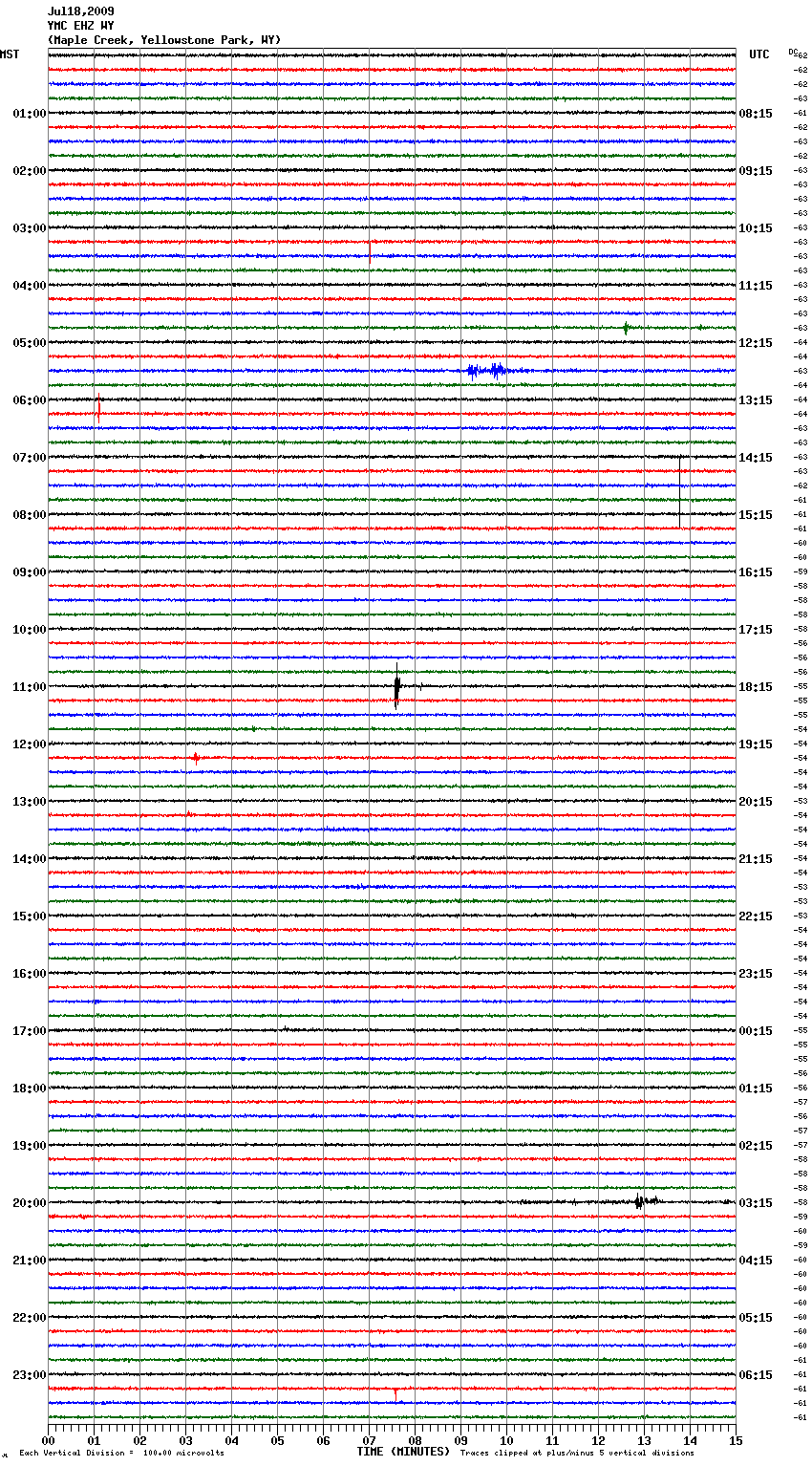This screenshot has width=812, height=1466.
Task: Click the 16:15 UTC time label
Action: pos(756,572)
